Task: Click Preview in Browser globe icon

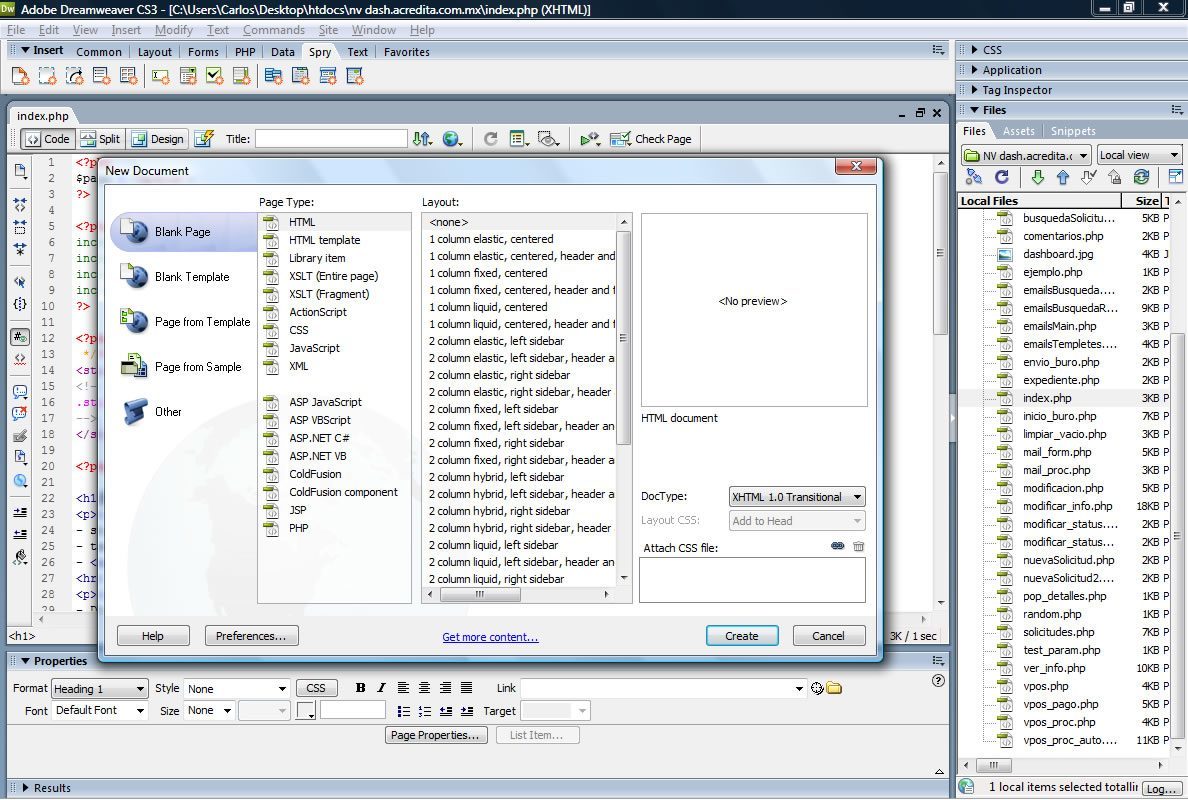Action: [x=452, y=139]
